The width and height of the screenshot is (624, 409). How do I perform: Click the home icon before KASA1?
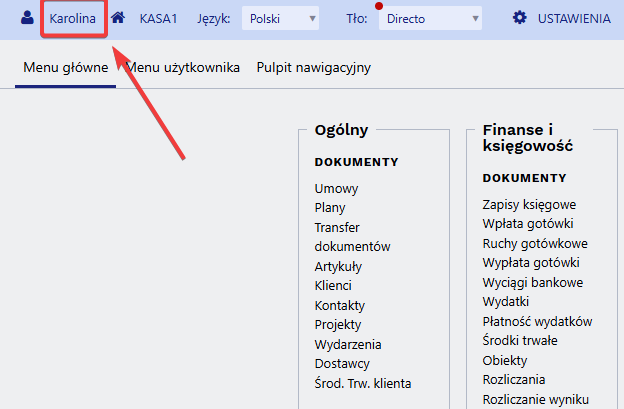(118, 18)
